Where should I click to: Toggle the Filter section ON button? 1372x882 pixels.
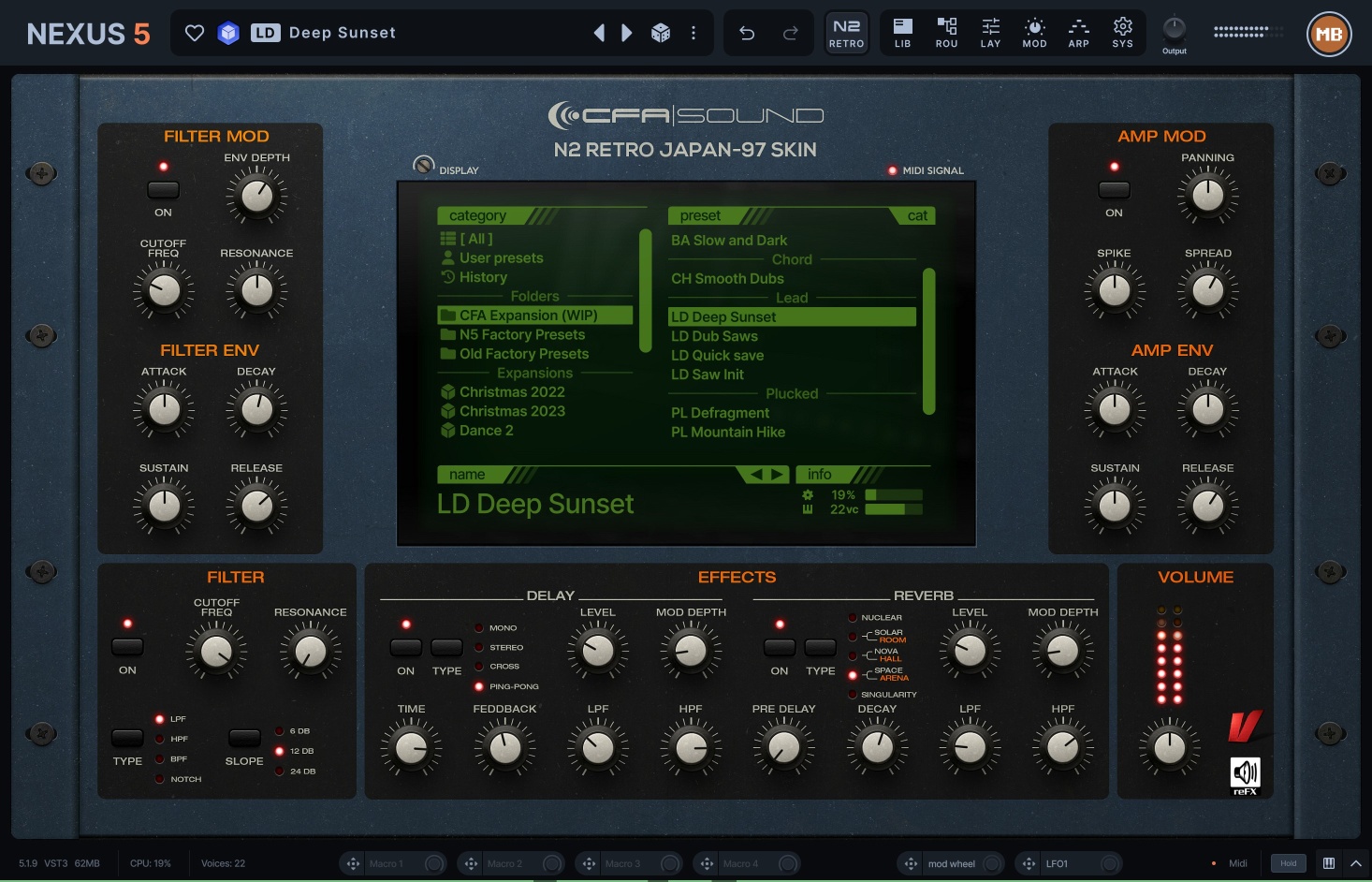click(x=127, y=647)
